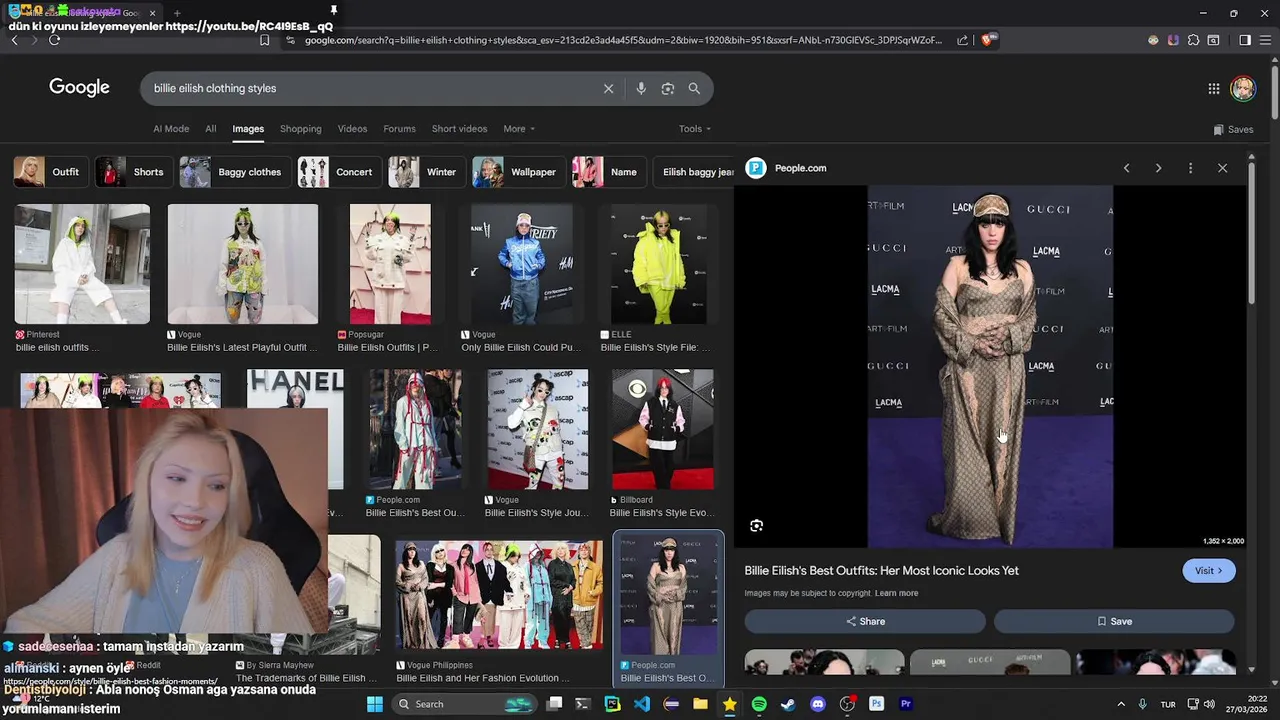
Task: Clear the search box with the X icon
Action: click(x=608, y=88)
